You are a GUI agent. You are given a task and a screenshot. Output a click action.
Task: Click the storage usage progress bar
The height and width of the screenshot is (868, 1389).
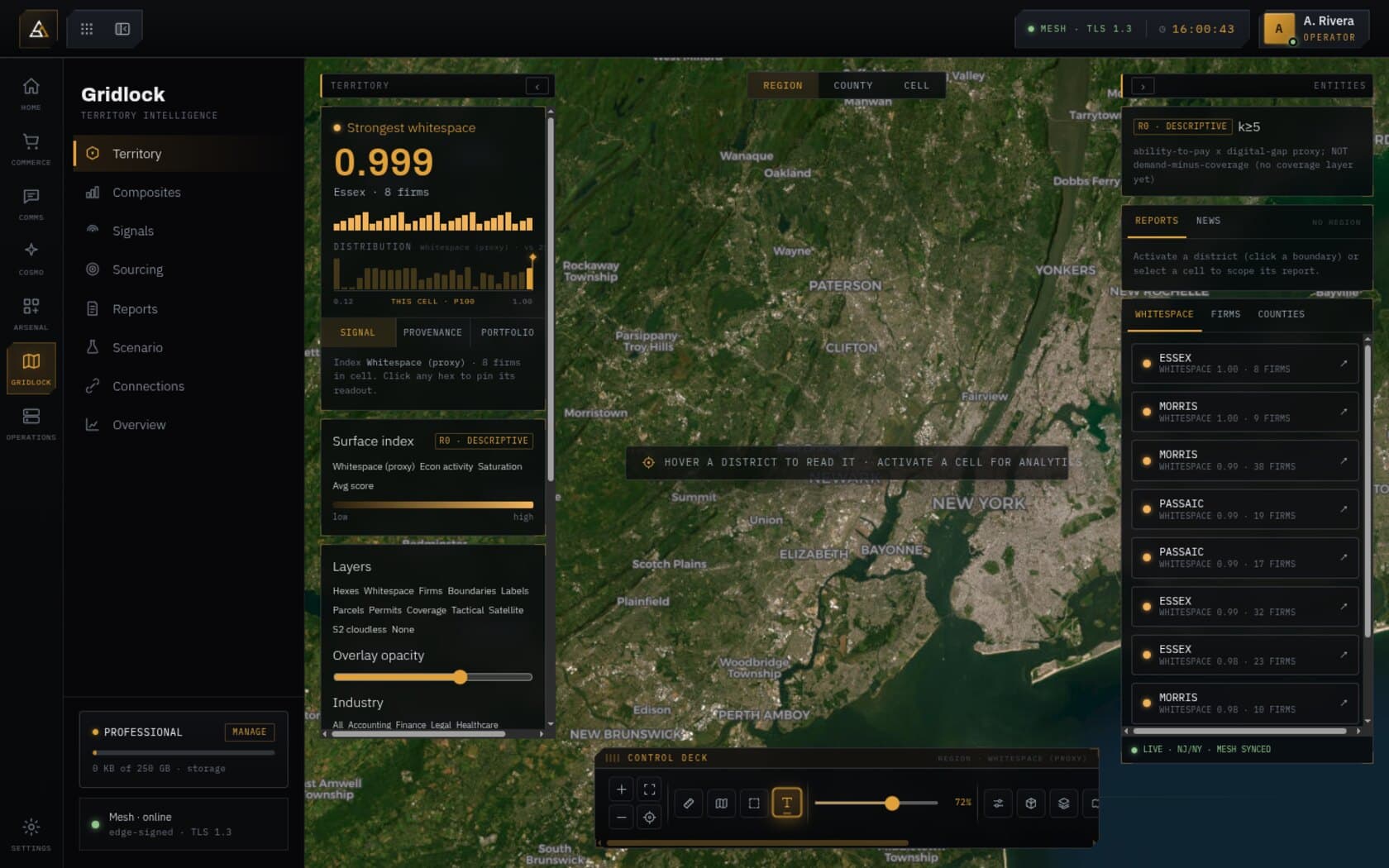(184, 753)
